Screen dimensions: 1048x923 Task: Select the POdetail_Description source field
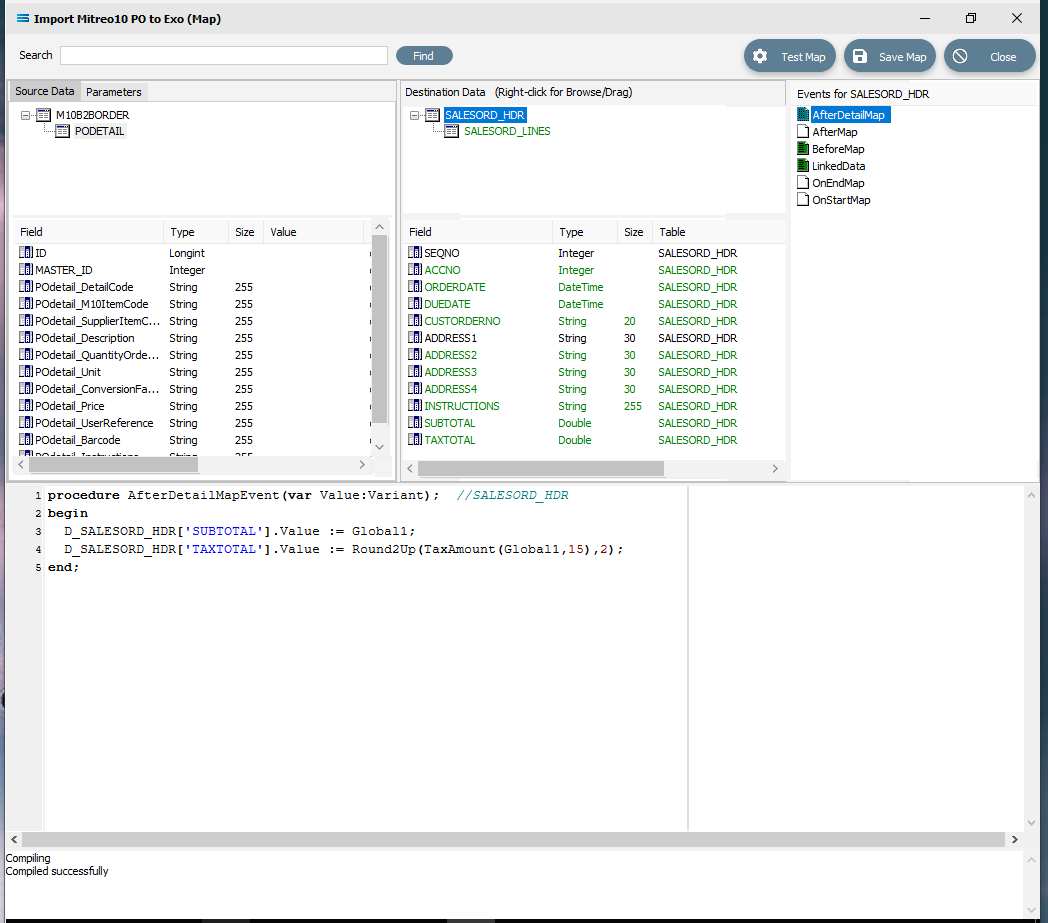click(x=85, y=338)
